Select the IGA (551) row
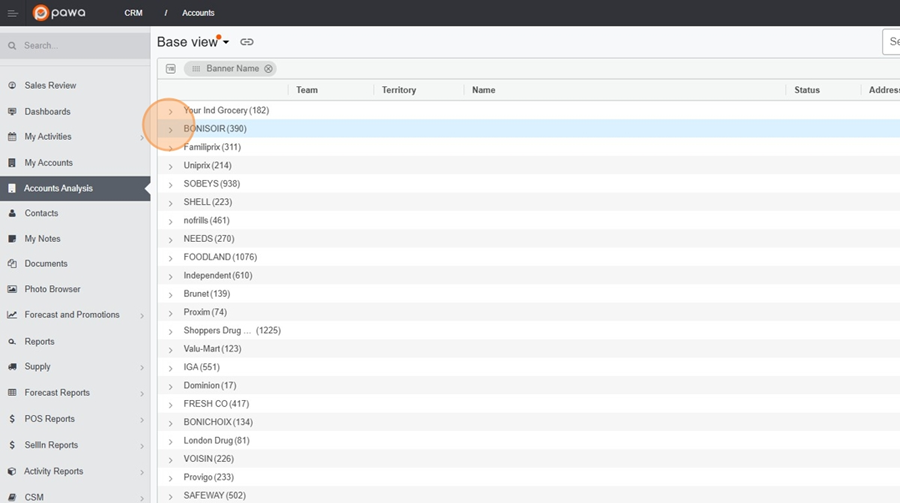The width and height of the screenshot is (900, 503). (529, 367)
